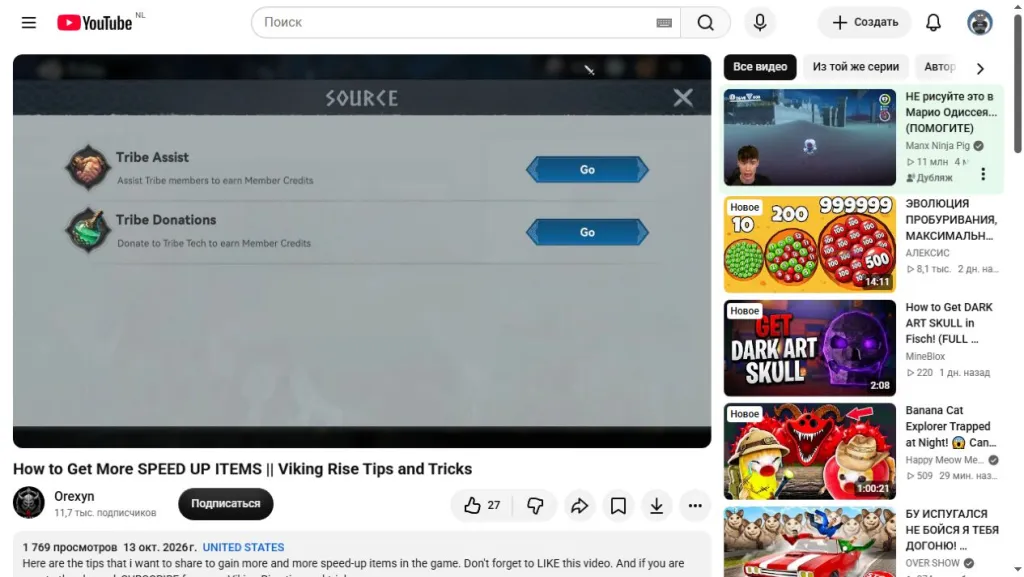Select the Автор chip
The height and width of the screenshot is (577, 1024).
pos(940,67)
